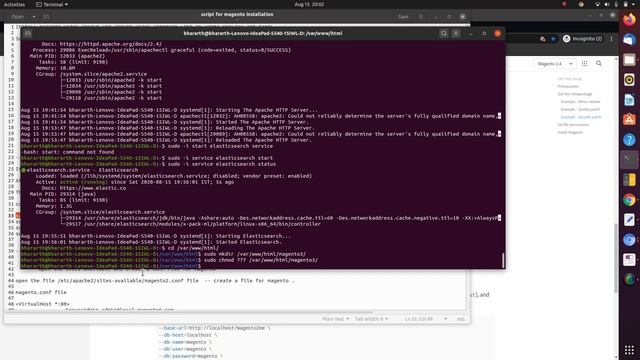Expand the Open recent files arrow in gedit
The width and height of the screenshot is (640, 360).
[x=33, y=17]
